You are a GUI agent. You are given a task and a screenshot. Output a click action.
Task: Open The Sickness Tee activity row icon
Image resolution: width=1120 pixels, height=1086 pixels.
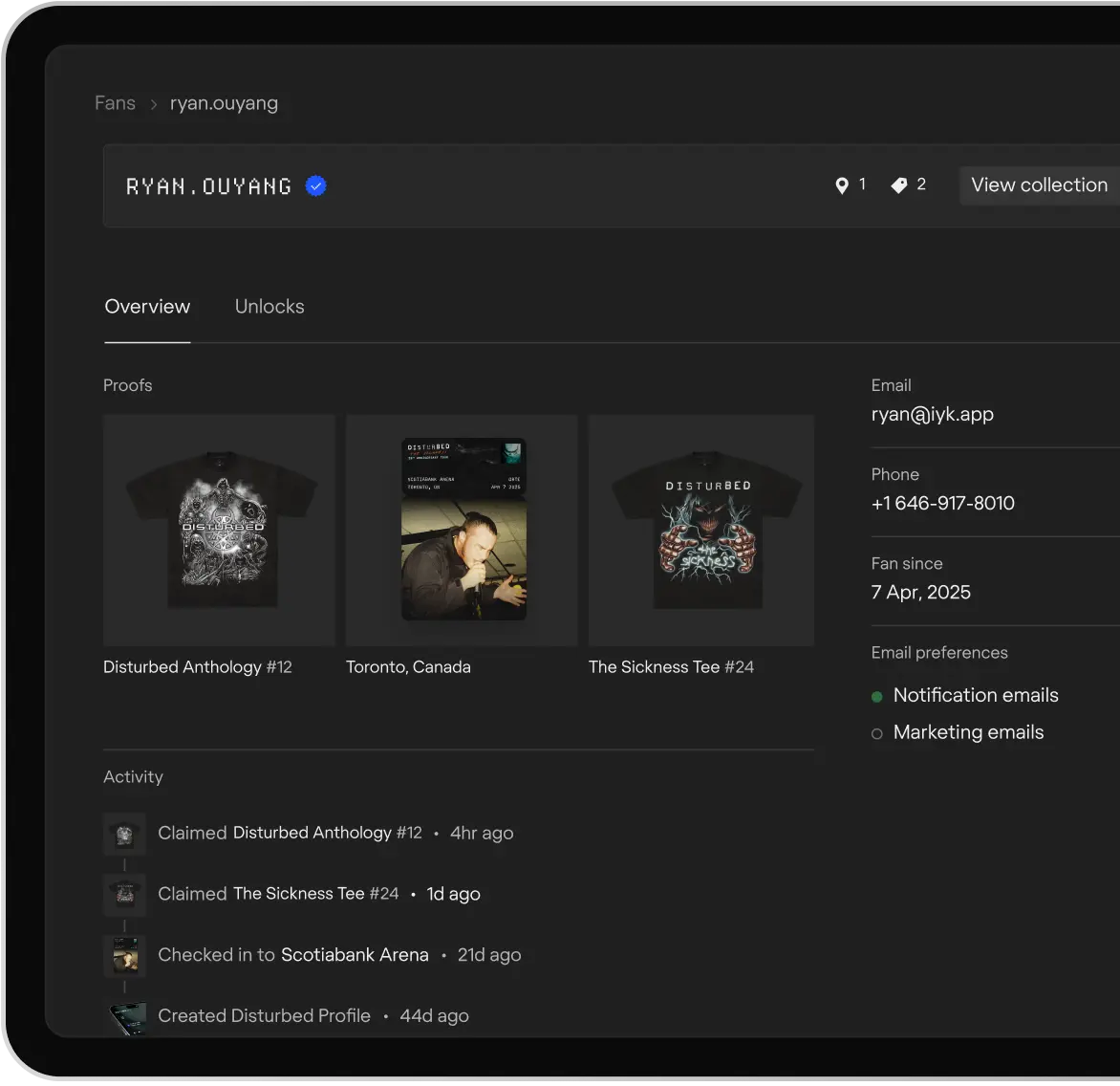click(x=125, y=895)
